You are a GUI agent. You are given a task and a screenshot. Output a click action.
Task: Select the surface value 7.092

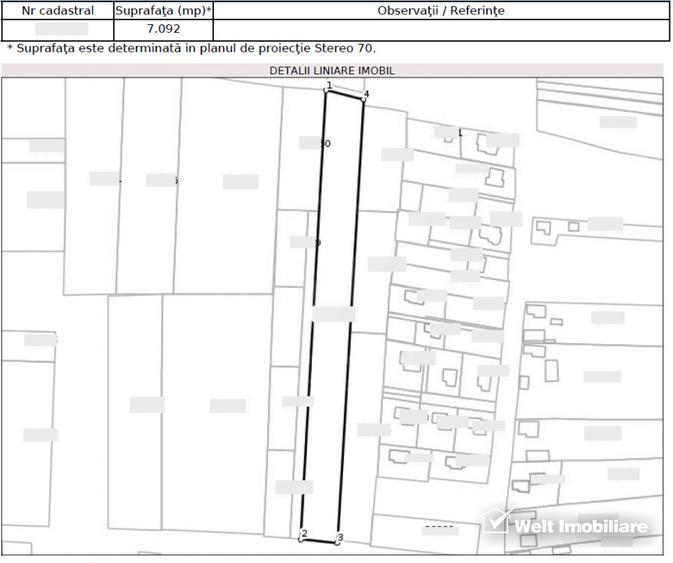pos(164,29)
